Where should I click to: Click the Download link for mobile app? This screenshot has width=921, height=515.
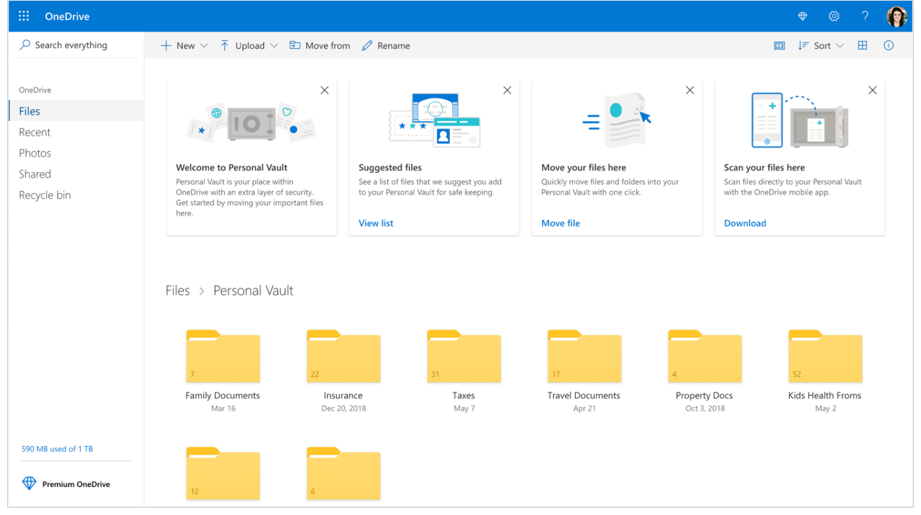pyautogui.click(x=745, y=223)
